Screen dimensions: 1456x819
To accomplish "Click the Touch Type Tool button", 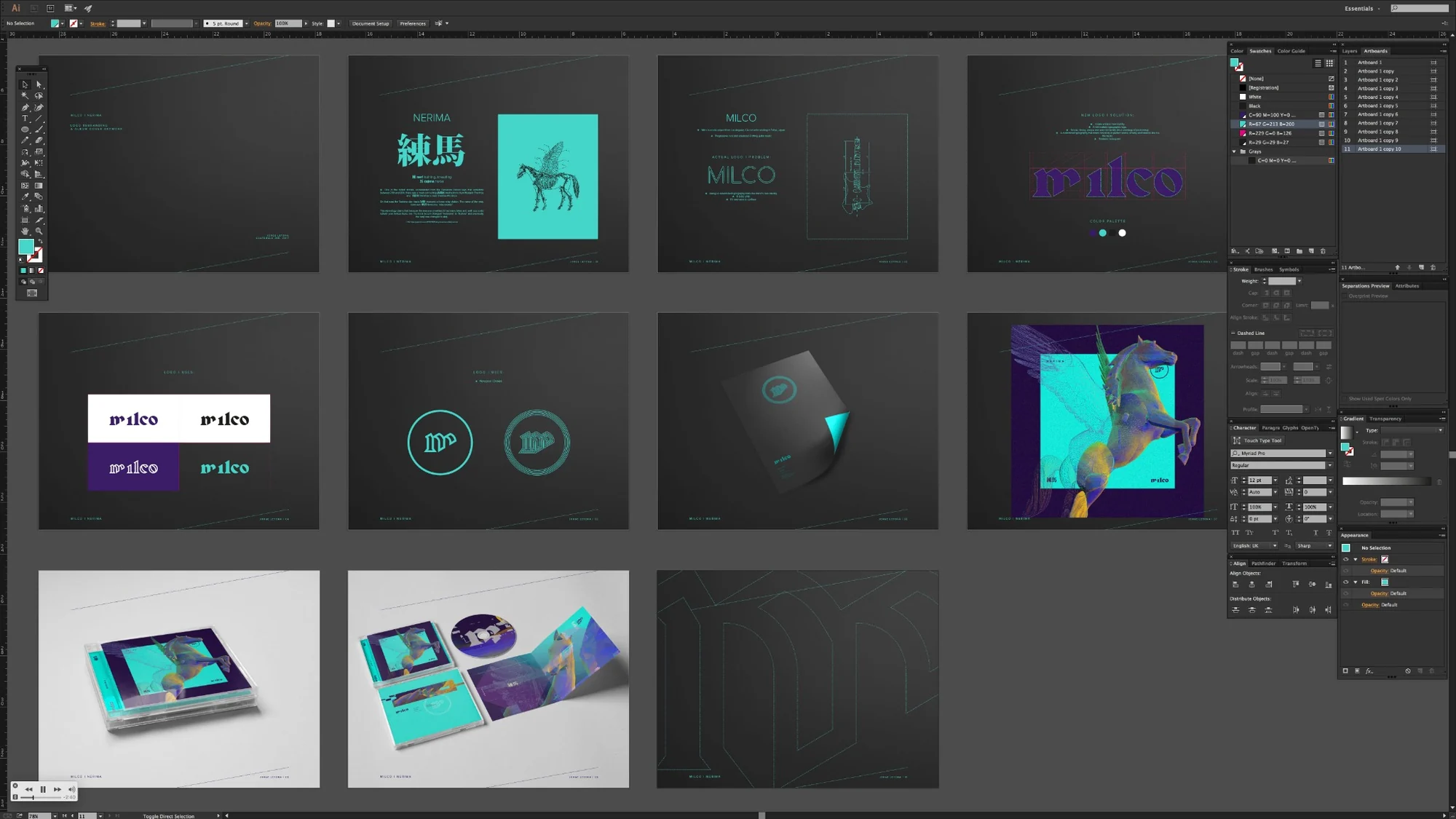I will tap(1257, 440).
